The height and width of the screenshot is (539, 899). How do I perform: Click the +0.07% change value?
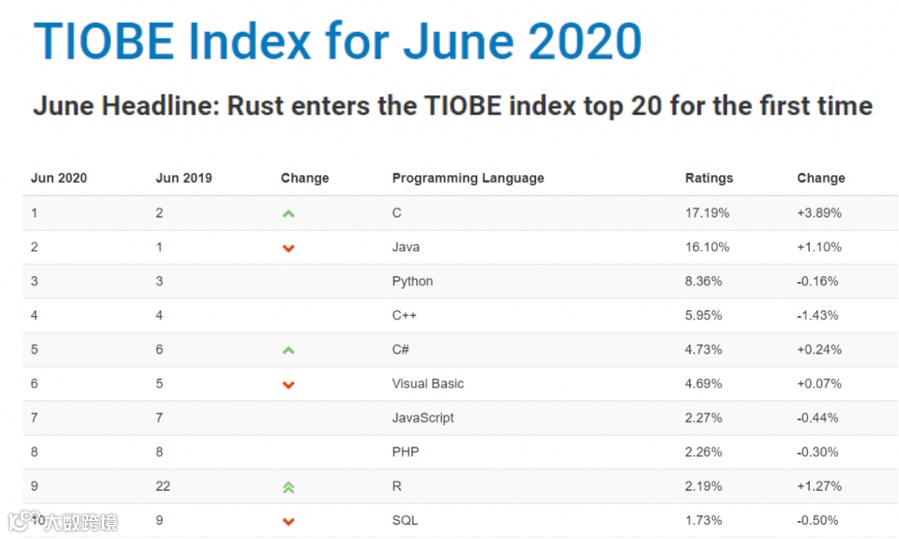point(819,384)
